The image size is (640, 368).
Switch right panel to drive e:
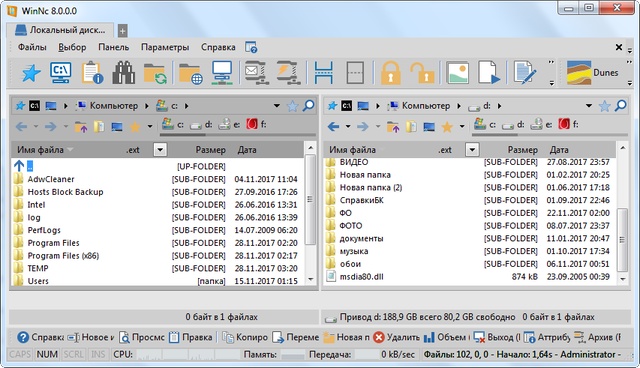(x=542, y=124)
